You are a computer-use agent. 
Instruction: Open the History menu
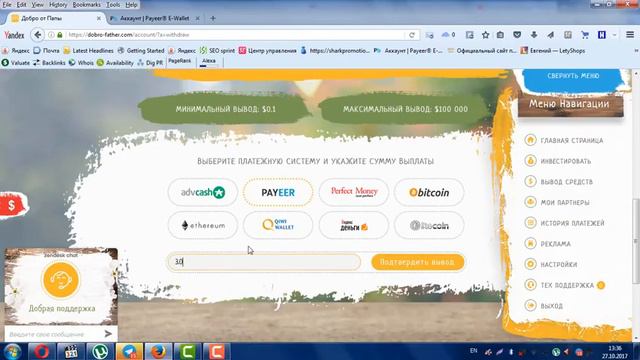[58, 4]
